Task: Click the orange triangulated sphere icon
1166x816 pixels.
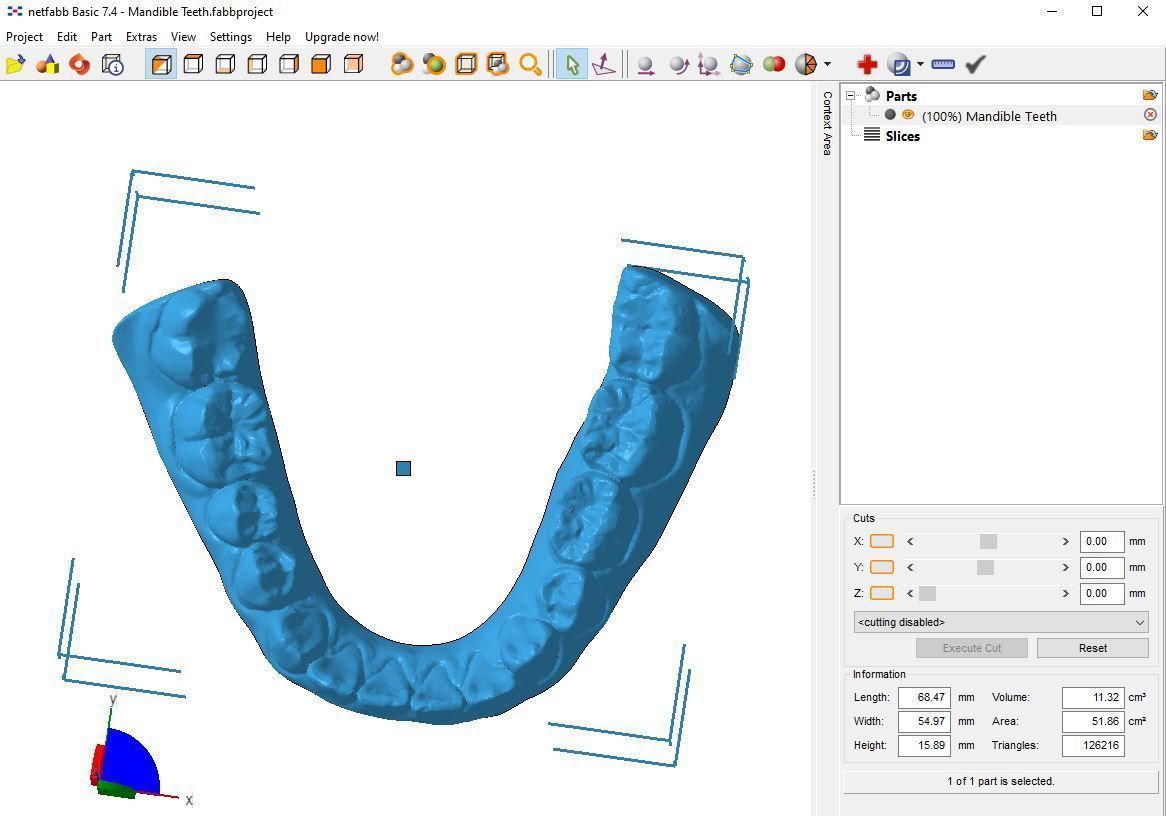Action: [806, 65]
